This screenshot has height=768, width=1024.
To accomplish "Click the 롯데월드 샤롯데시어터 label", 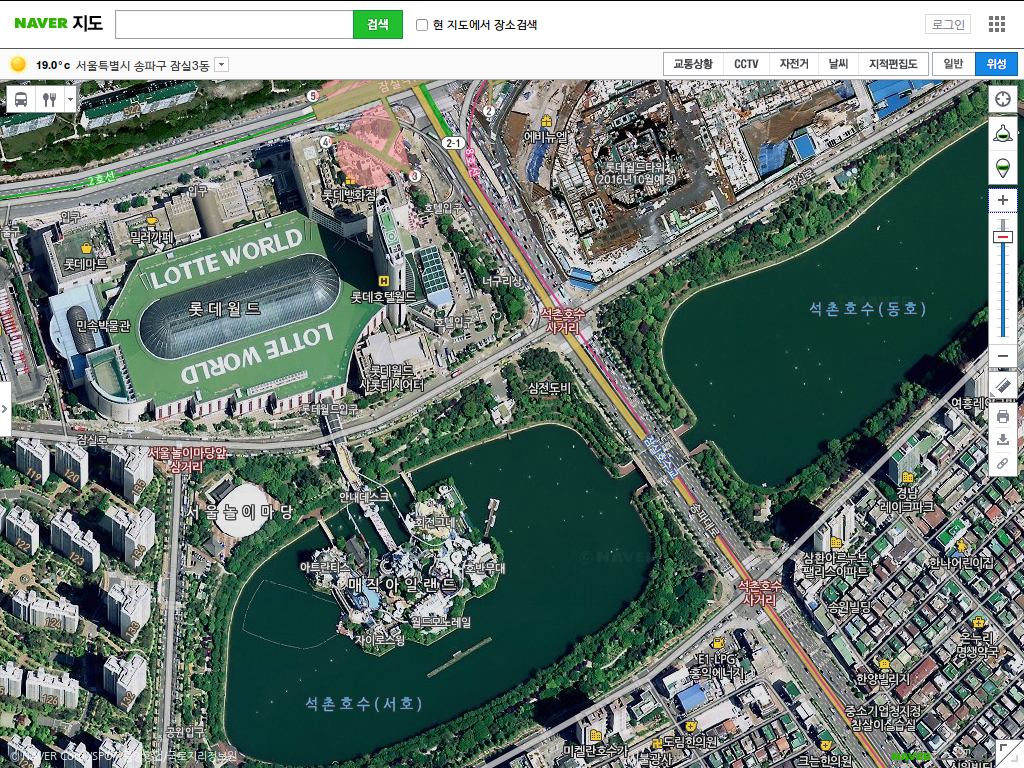I will pos(392,378).
